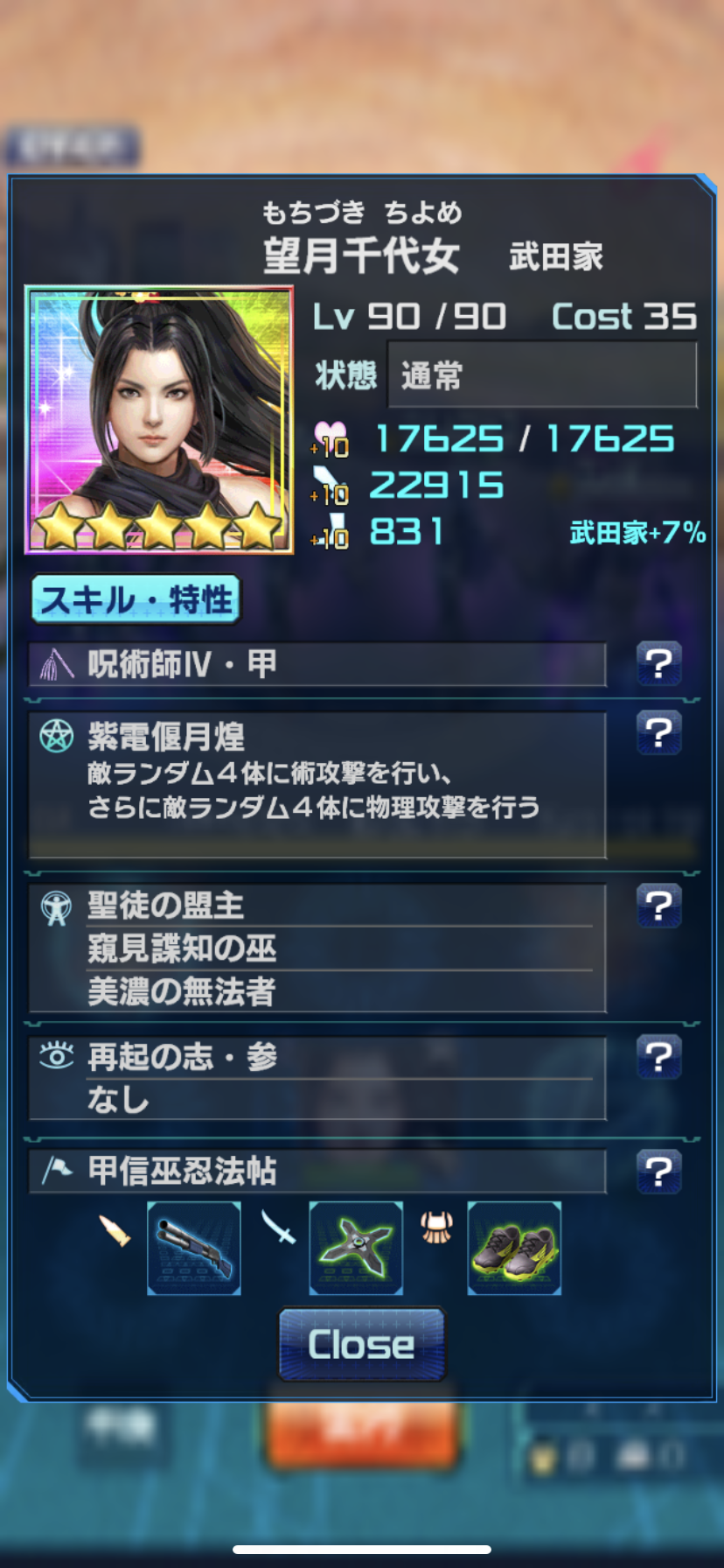Open help for 甲信巫忍法帖
Screen dimensions: 724x1568
click(658, 1172)
